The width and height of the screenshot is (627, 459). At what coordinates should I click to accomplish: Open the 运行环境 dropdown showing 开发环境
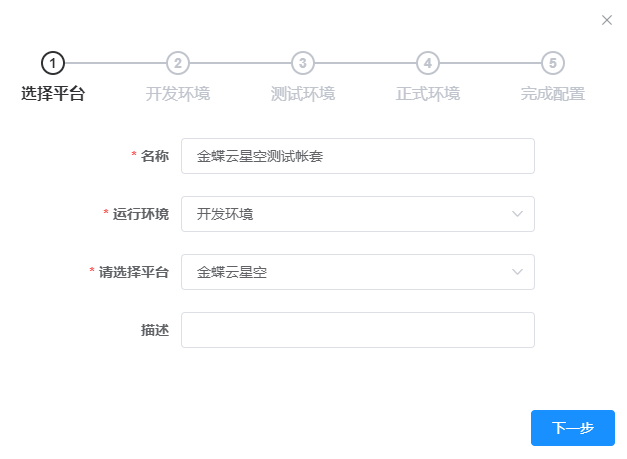click(345, 214)
